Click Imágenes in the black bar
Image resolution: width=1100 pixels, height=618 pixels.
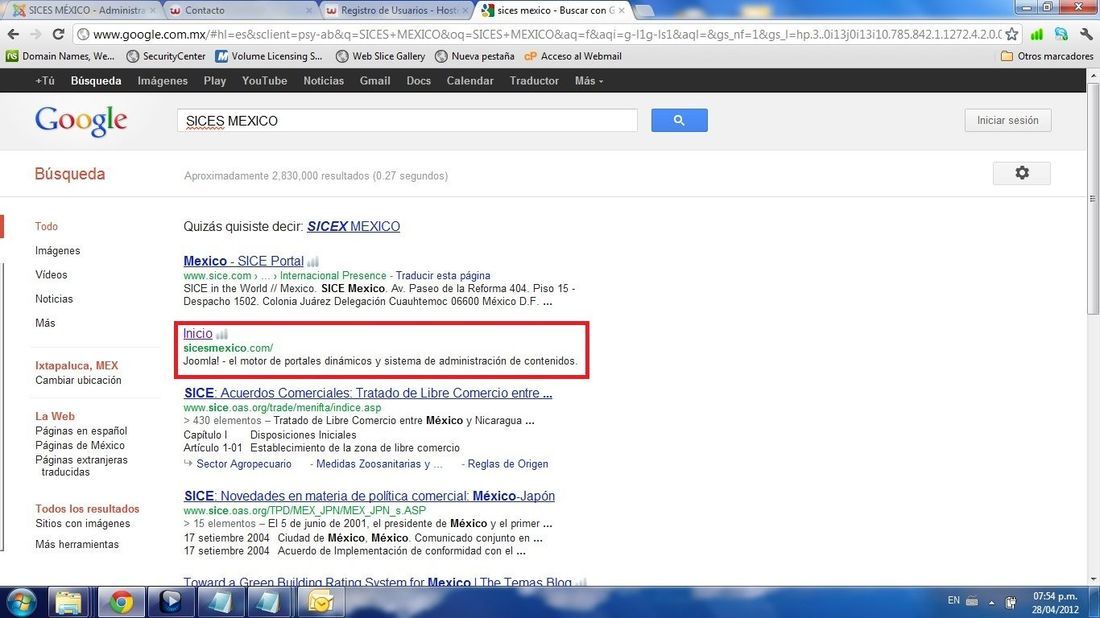click(x=163, y=81)
